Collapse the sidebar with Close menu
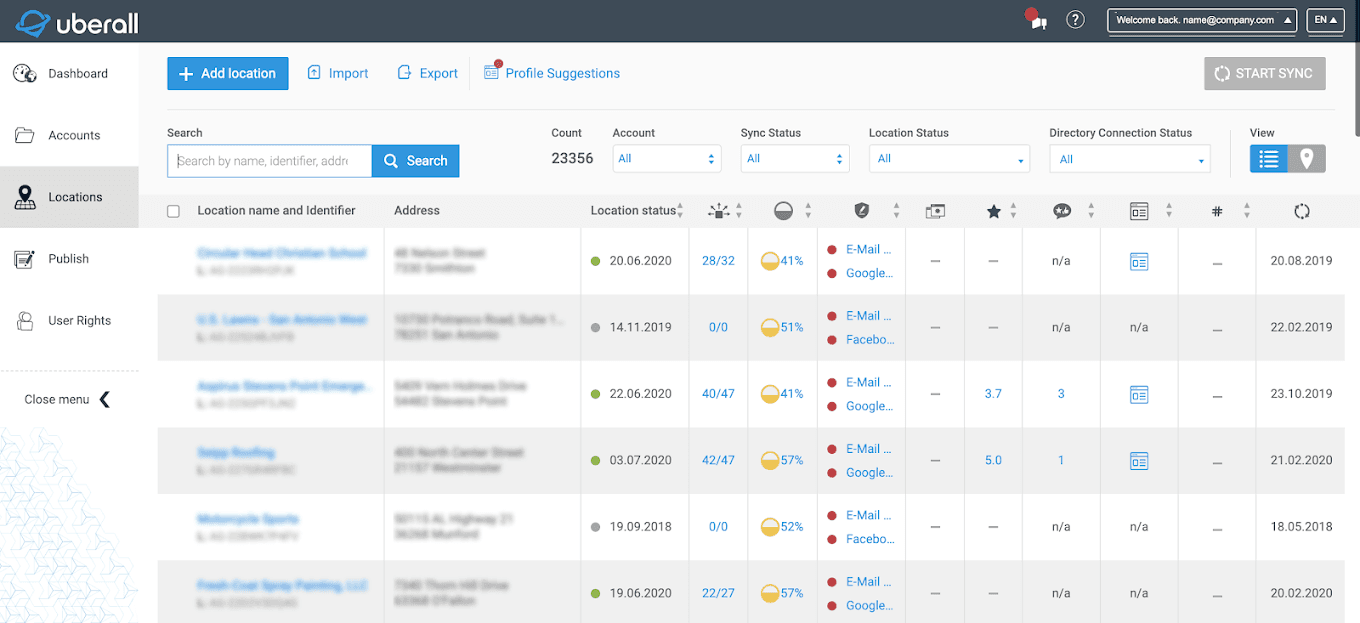1360x623 pixels. point(68,399)
